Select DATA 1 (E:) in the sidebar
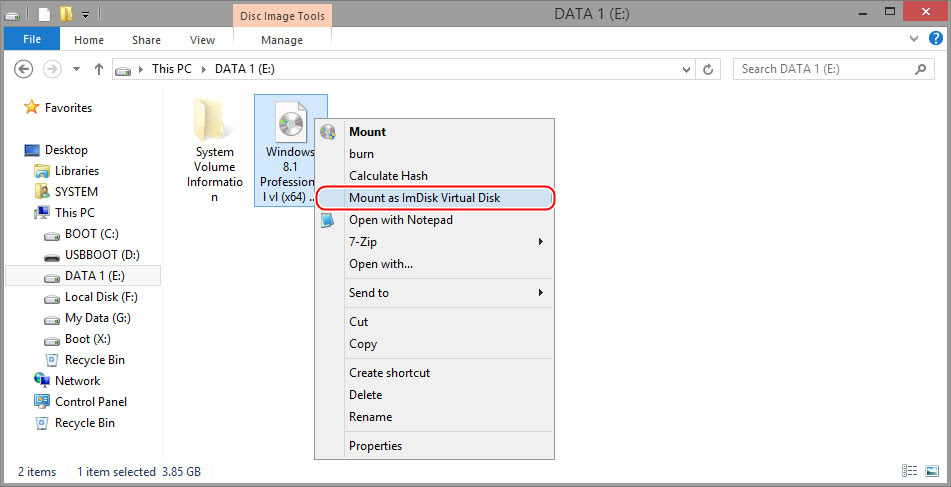 [83, 276]
